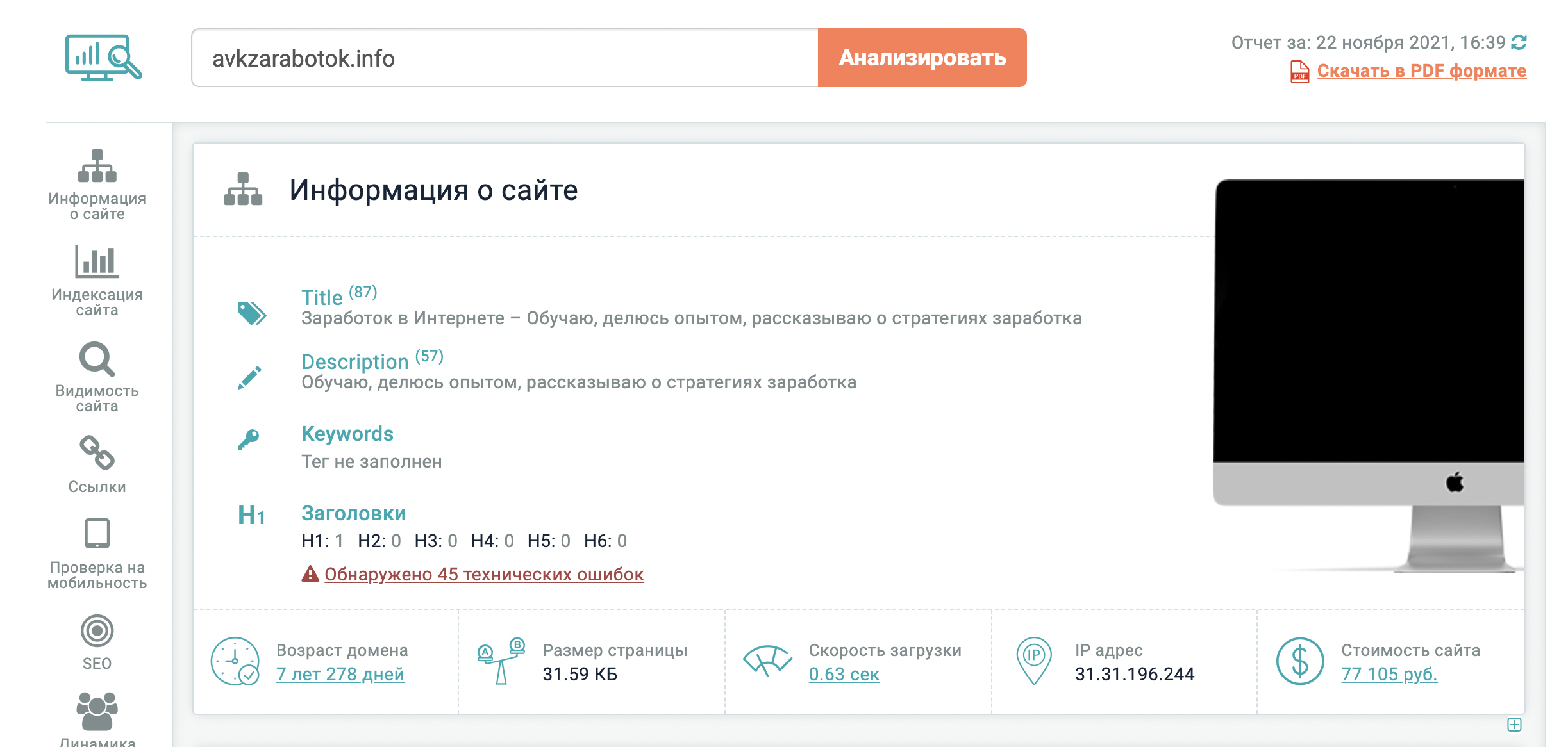Open the 0.63 сек load speed link
The image size is (1568, 747).
coord(844,674)
